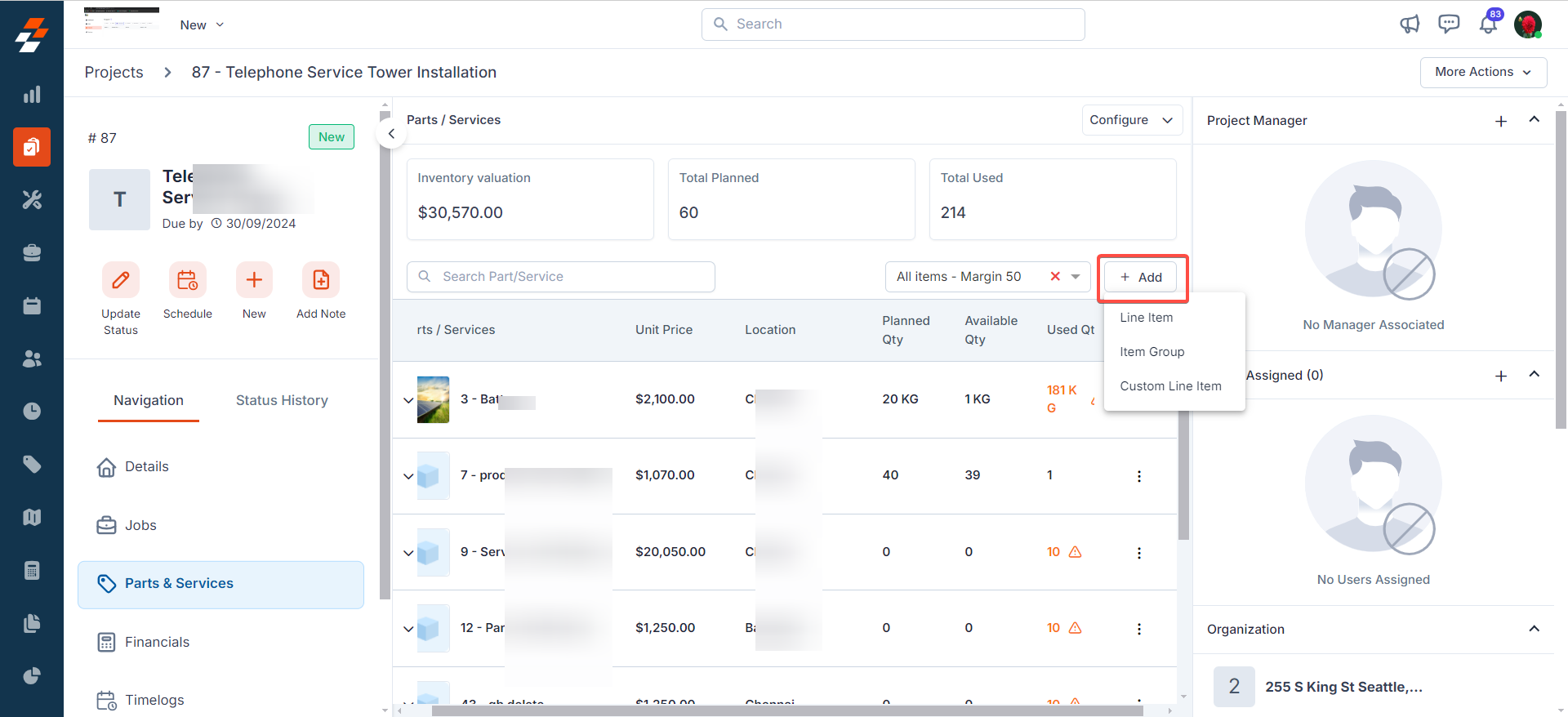Open three-dot menu for item 7 row
Screen dimensions: 1568x717
pyautogui.click(x=1139, y=476)
